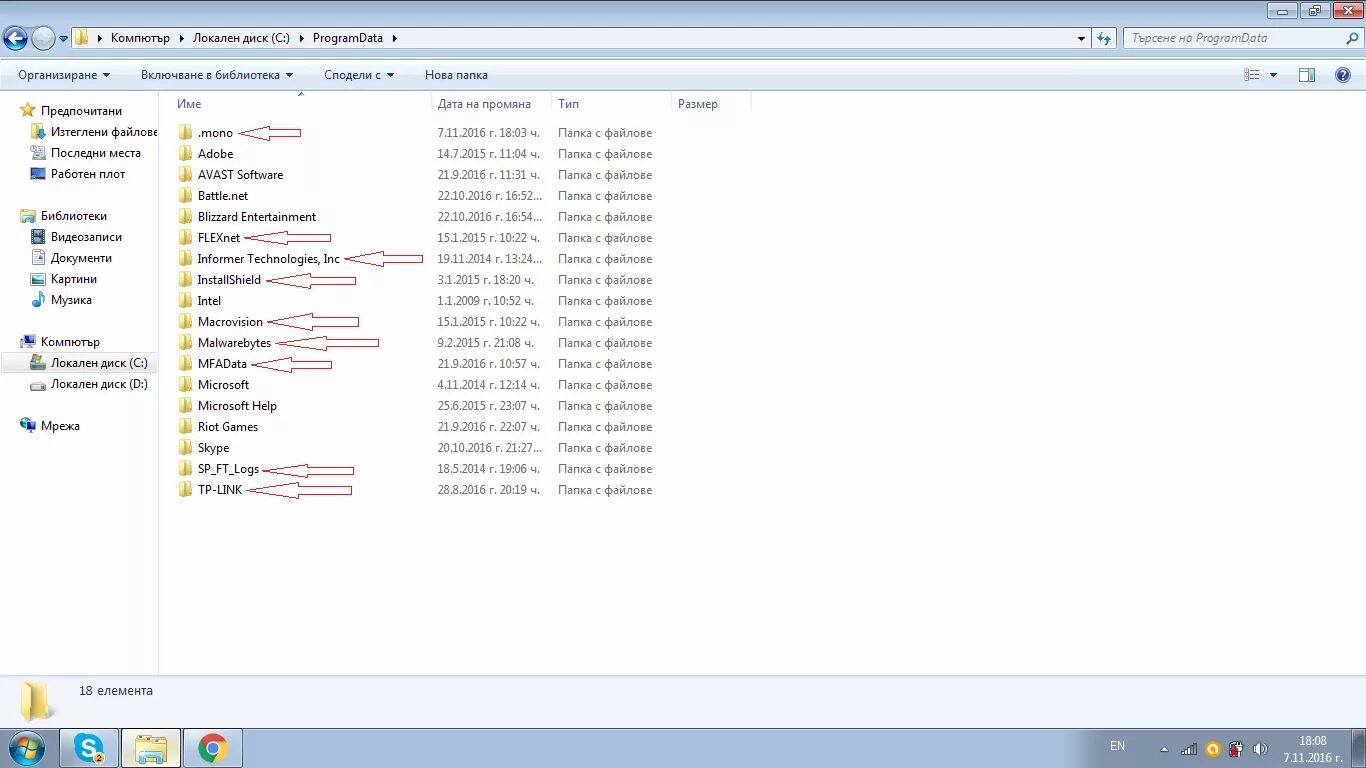The height and width of the screenshot is (768, 1366).
Task: Click the Windows Start button
Action: point(27,748)
